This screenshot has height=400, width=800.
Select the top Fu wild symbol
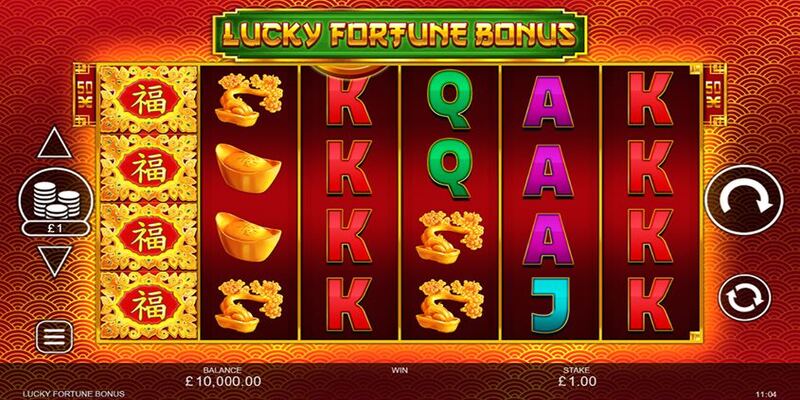148,100
